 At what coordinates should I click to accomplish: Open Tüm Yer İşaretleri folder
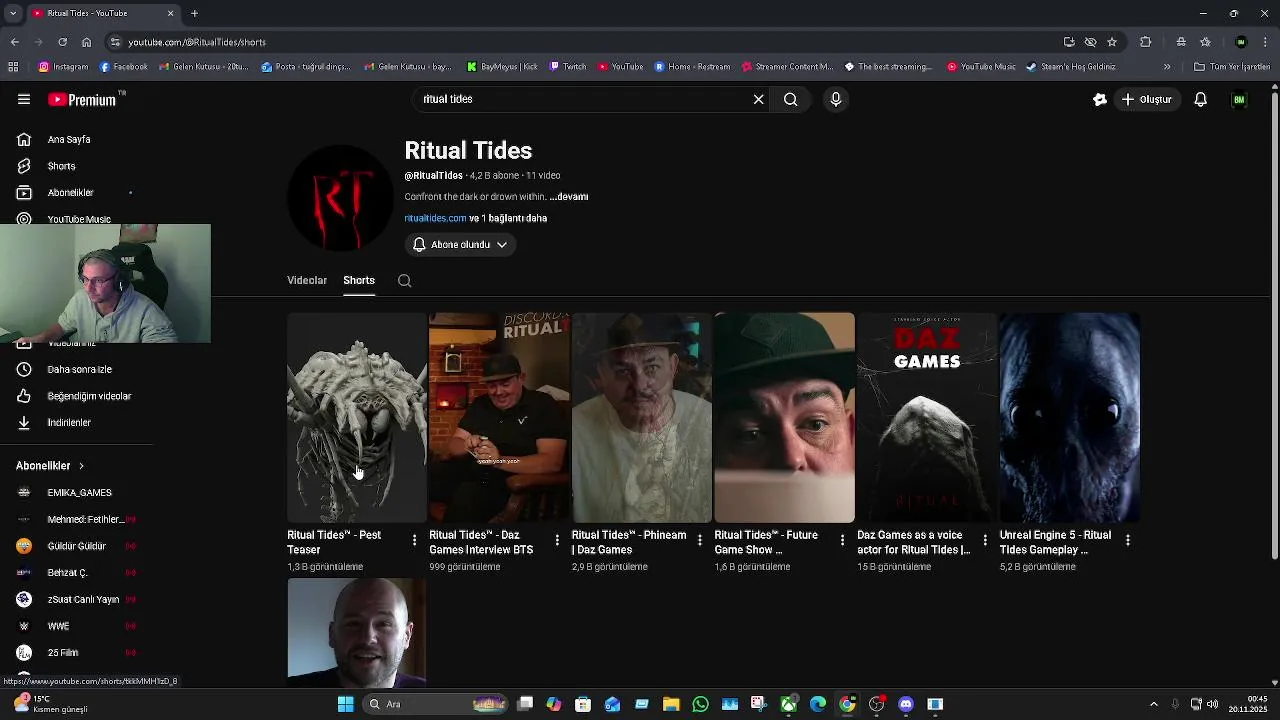1232,67
